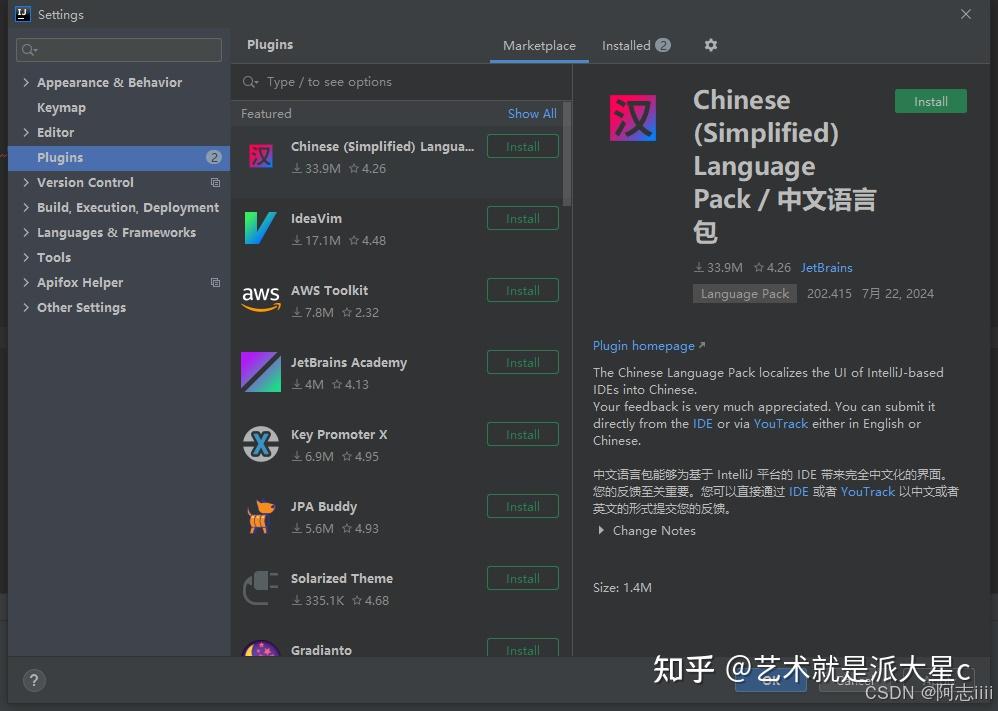This screenshot has height=711, width=998.
Task: Click the Plugins updates count badge
Action: (x=214, y=157)
